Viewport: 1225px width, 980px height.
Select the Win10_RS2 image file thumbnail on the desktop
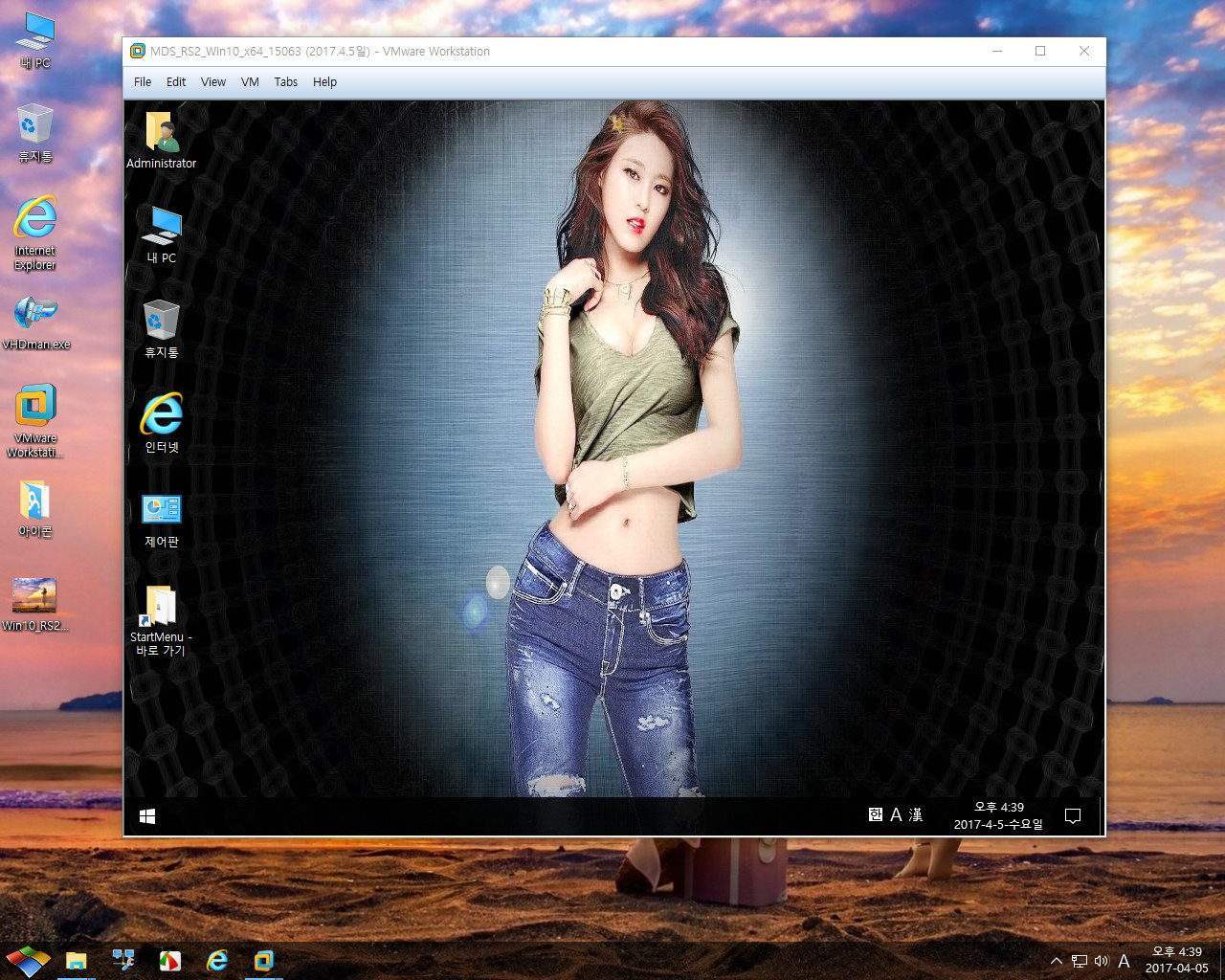(35, 605)
